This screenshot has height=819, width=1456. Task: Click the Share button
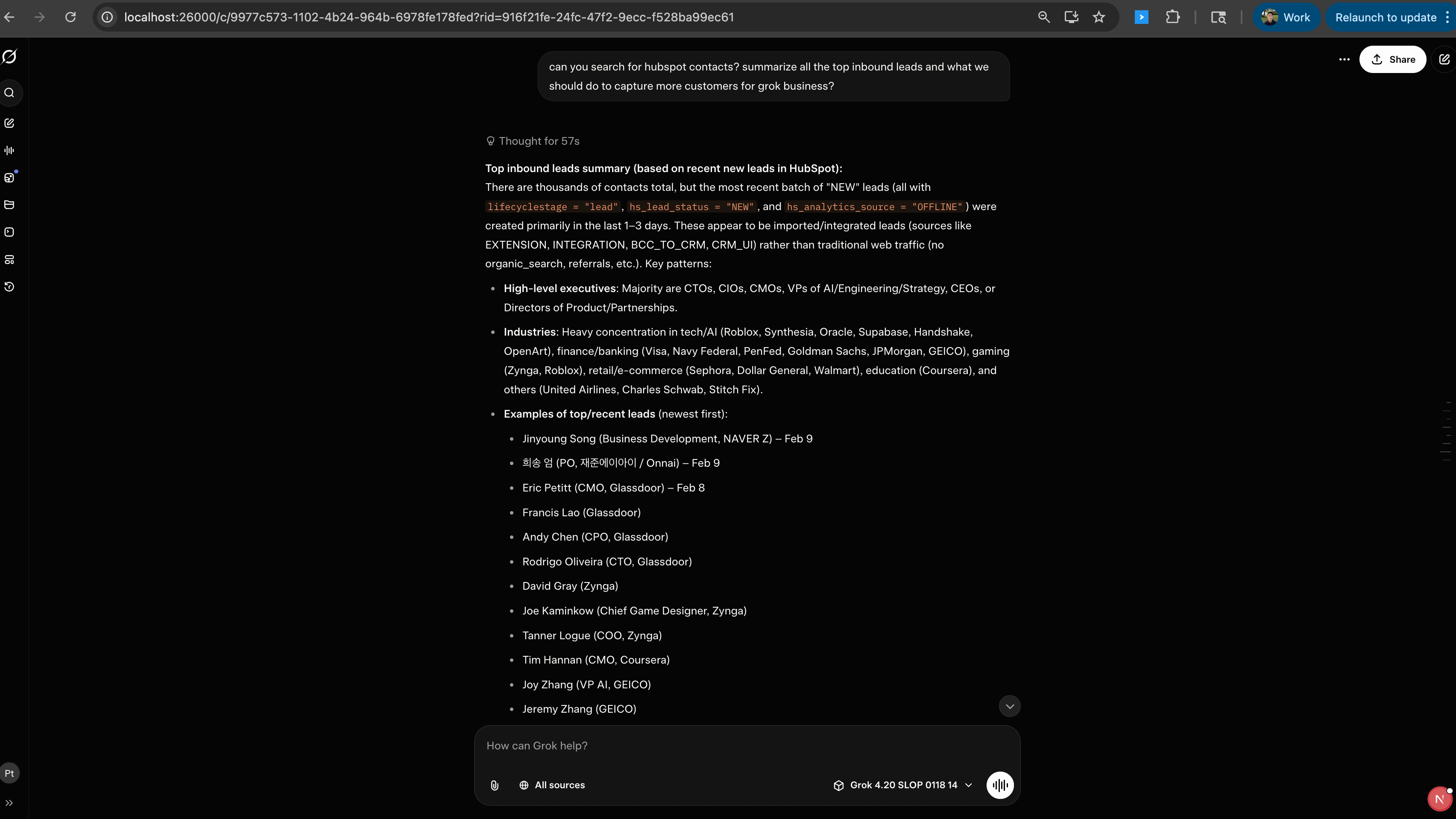[1393, 59]
